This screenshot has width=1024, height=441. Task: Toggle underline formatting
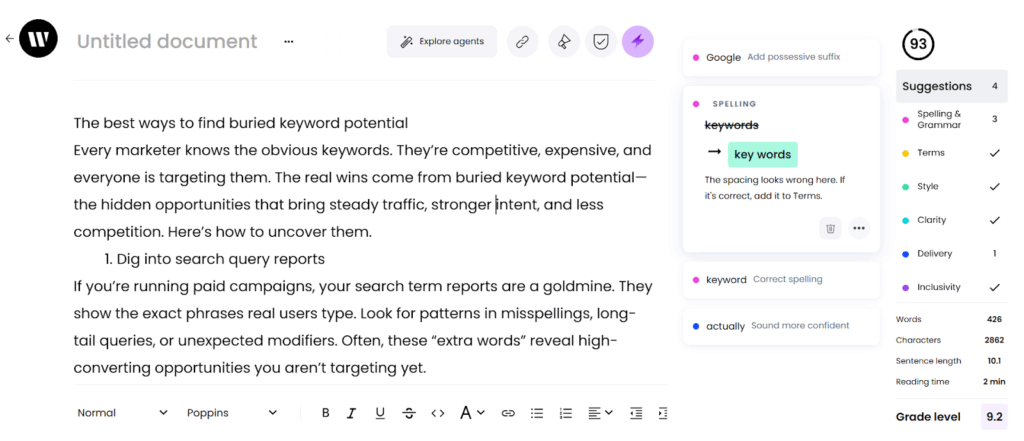(x=380, y=413)
